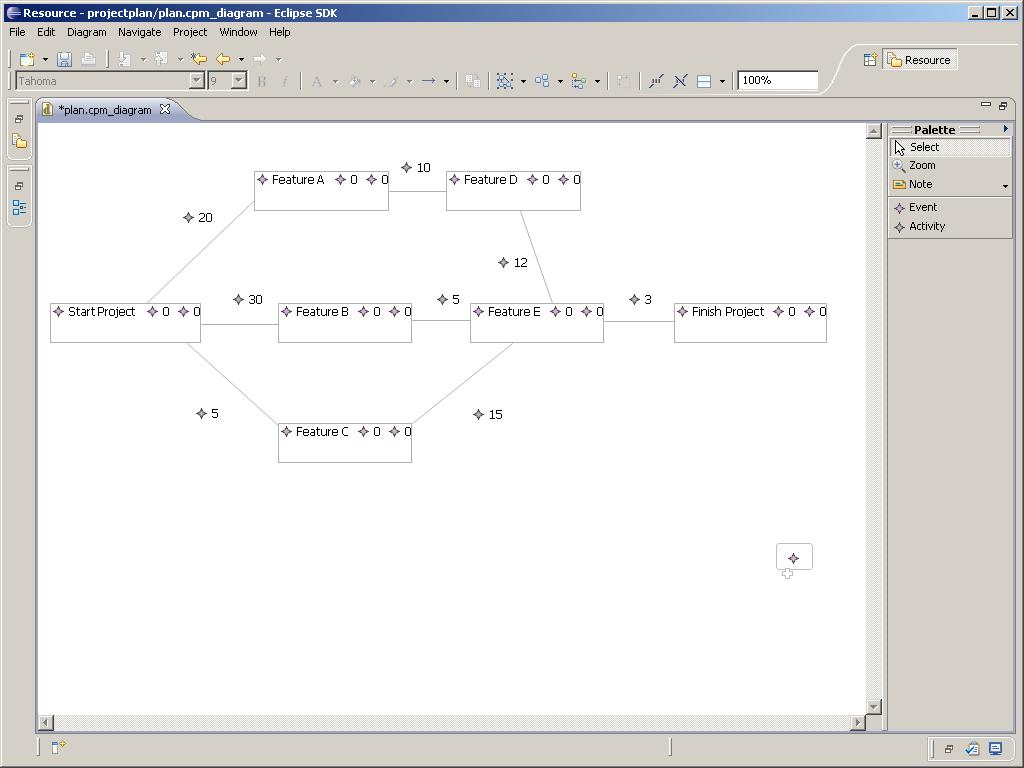The width and height of the screenshot is (1024, 768).
Task: Activate the Select palette tool
Action: (x=950, y=147)
